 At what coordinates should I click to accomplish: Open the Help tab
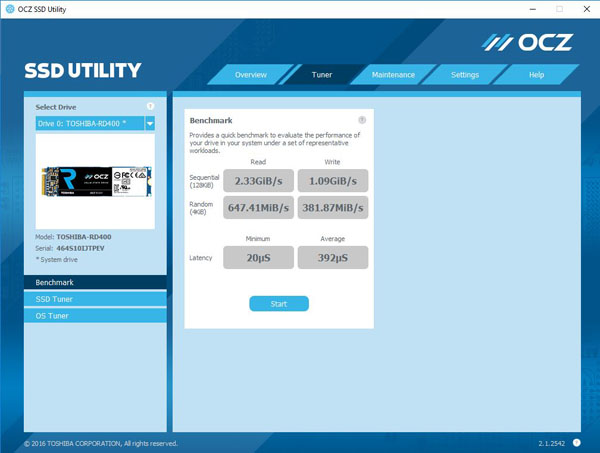[x=536, y=75]
